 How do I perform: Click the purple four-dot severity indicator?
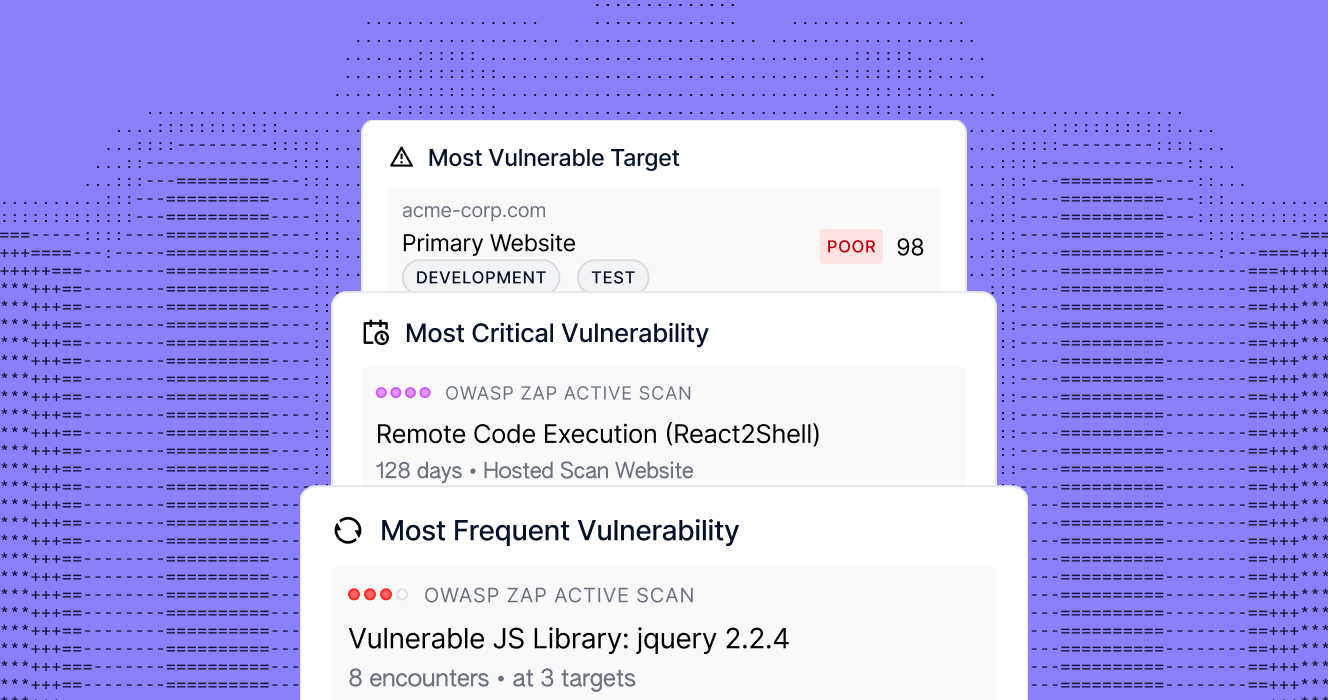(x=403, y=393)
